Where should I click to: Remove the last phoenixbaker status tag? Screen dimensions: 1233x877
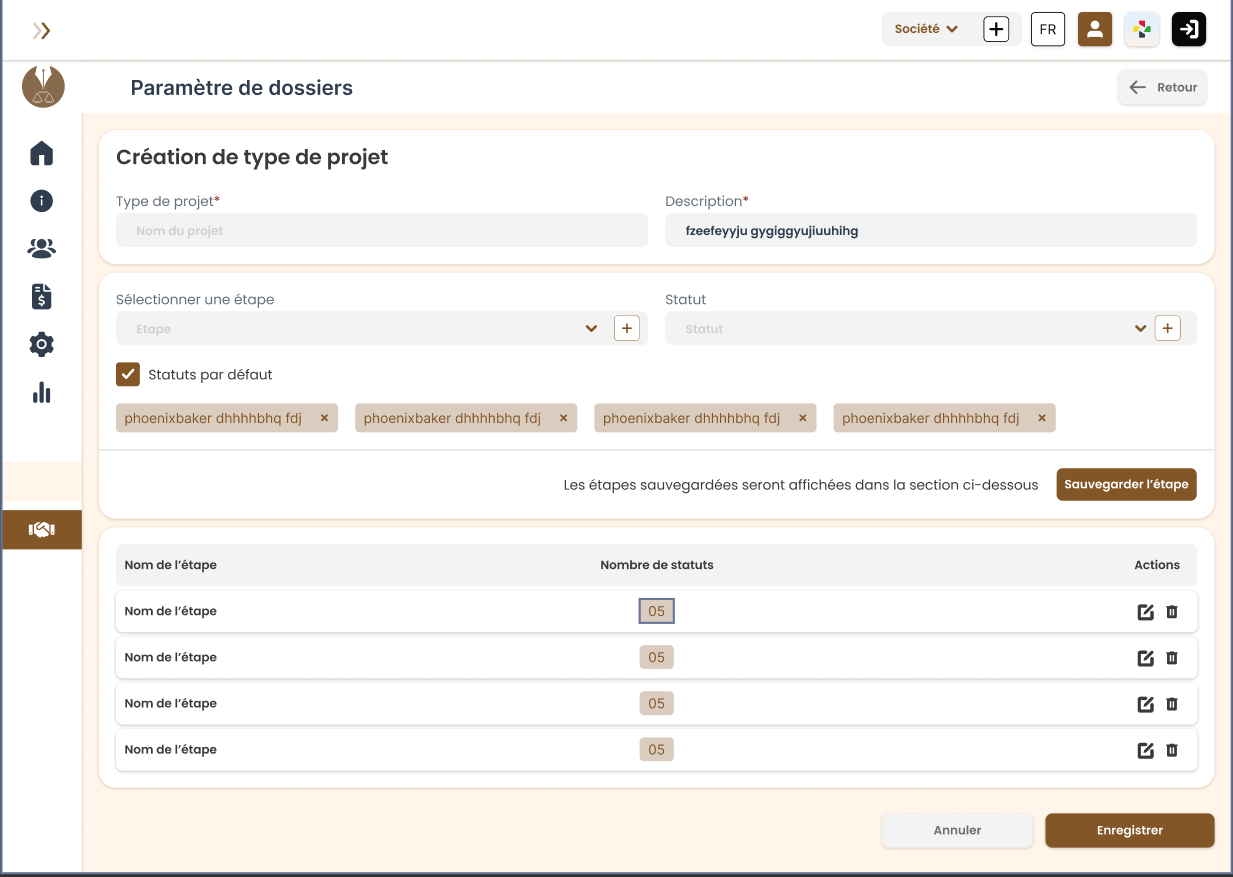pos(1042,418)
